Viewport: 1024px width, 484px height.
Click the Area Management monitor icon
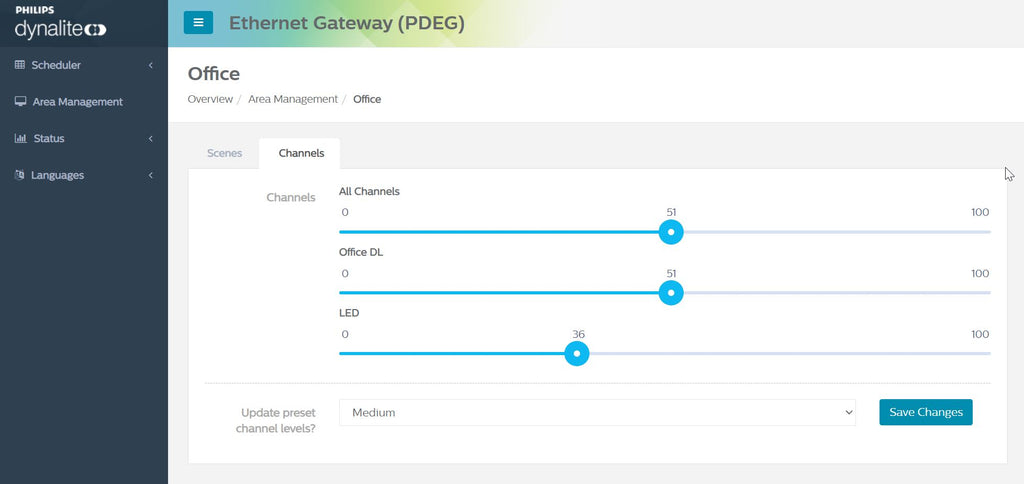point(21,102)
